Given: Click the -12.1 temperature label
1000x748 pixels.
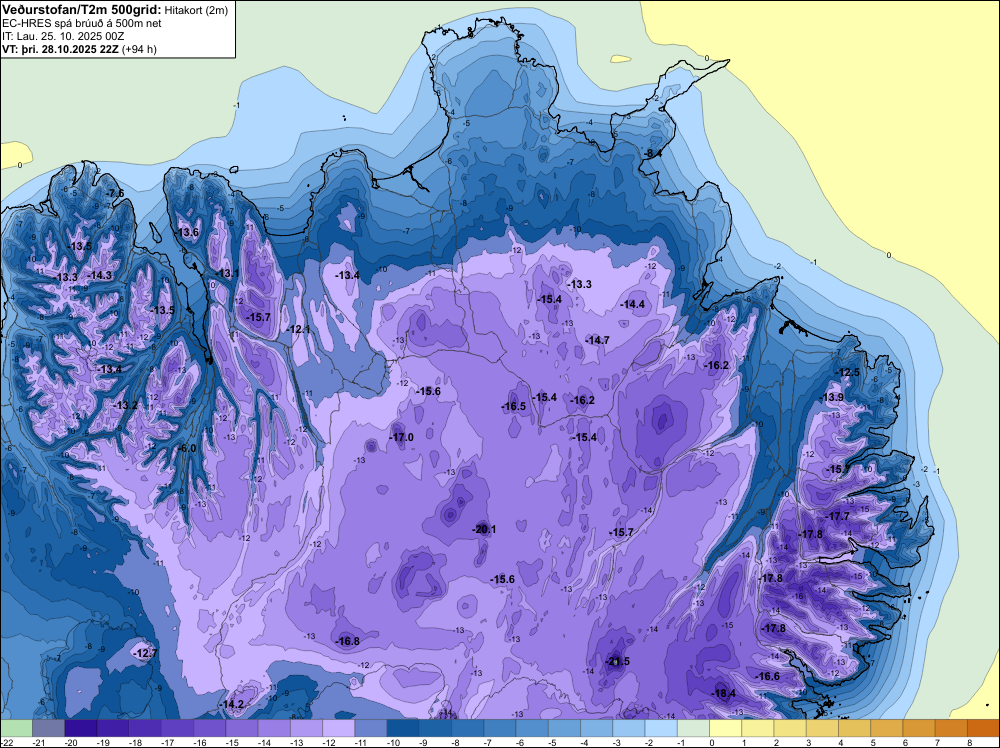Looking at the screenshot, I should pyautogui.click(x=298, y=330).
